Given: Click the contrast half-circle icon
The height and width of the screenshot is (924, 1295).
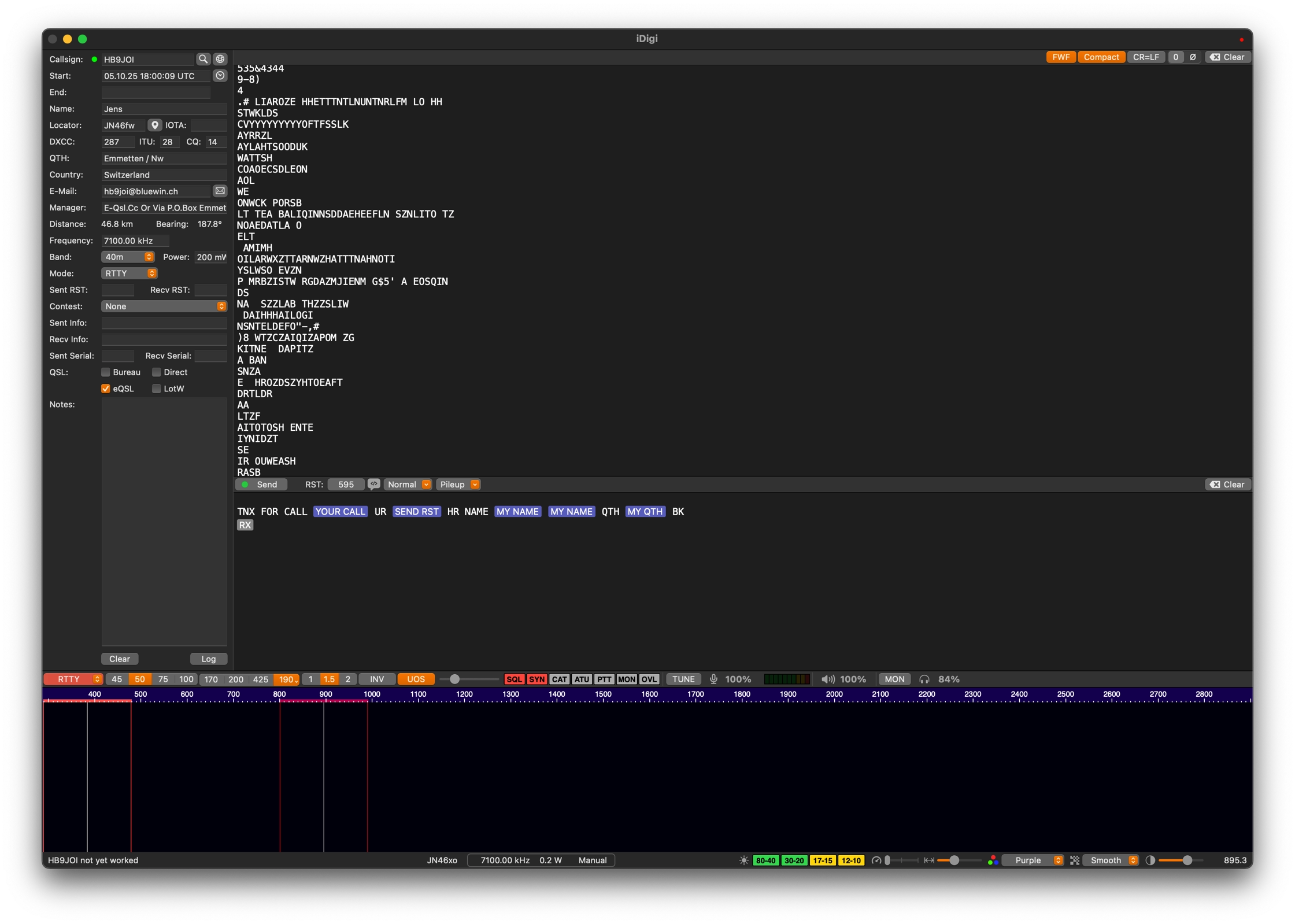Looking at the screenshot, I should [1150, 860].
